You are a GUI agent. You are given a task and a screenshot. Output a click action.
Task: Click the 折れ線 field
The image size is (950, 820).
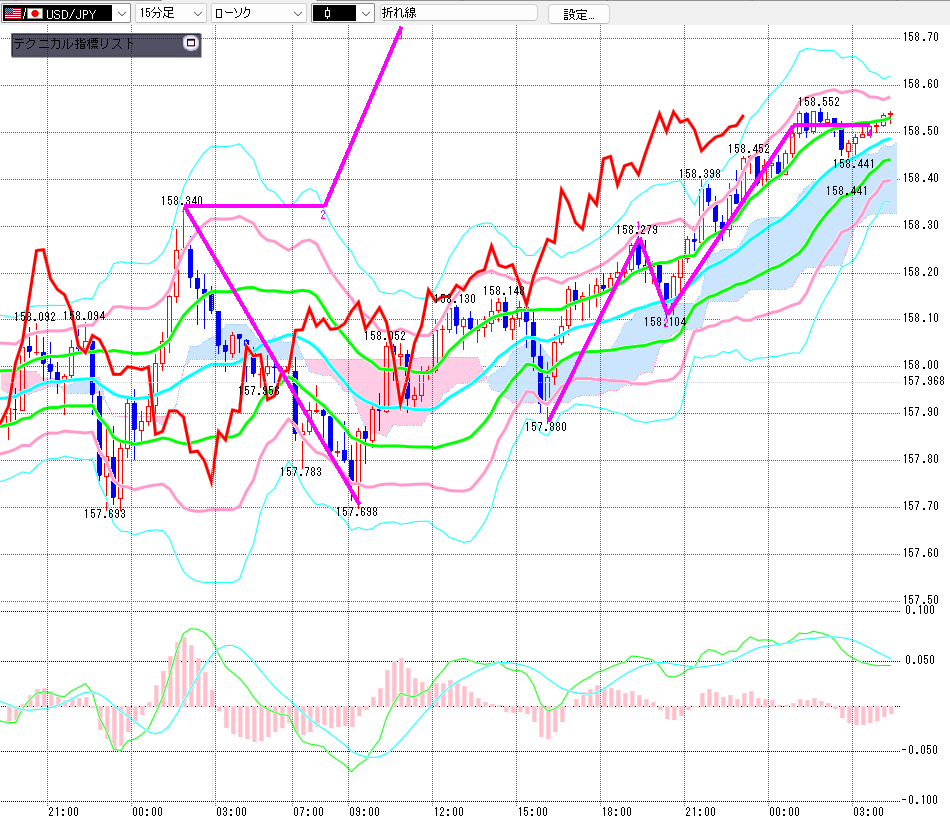[x=459, y=13]
